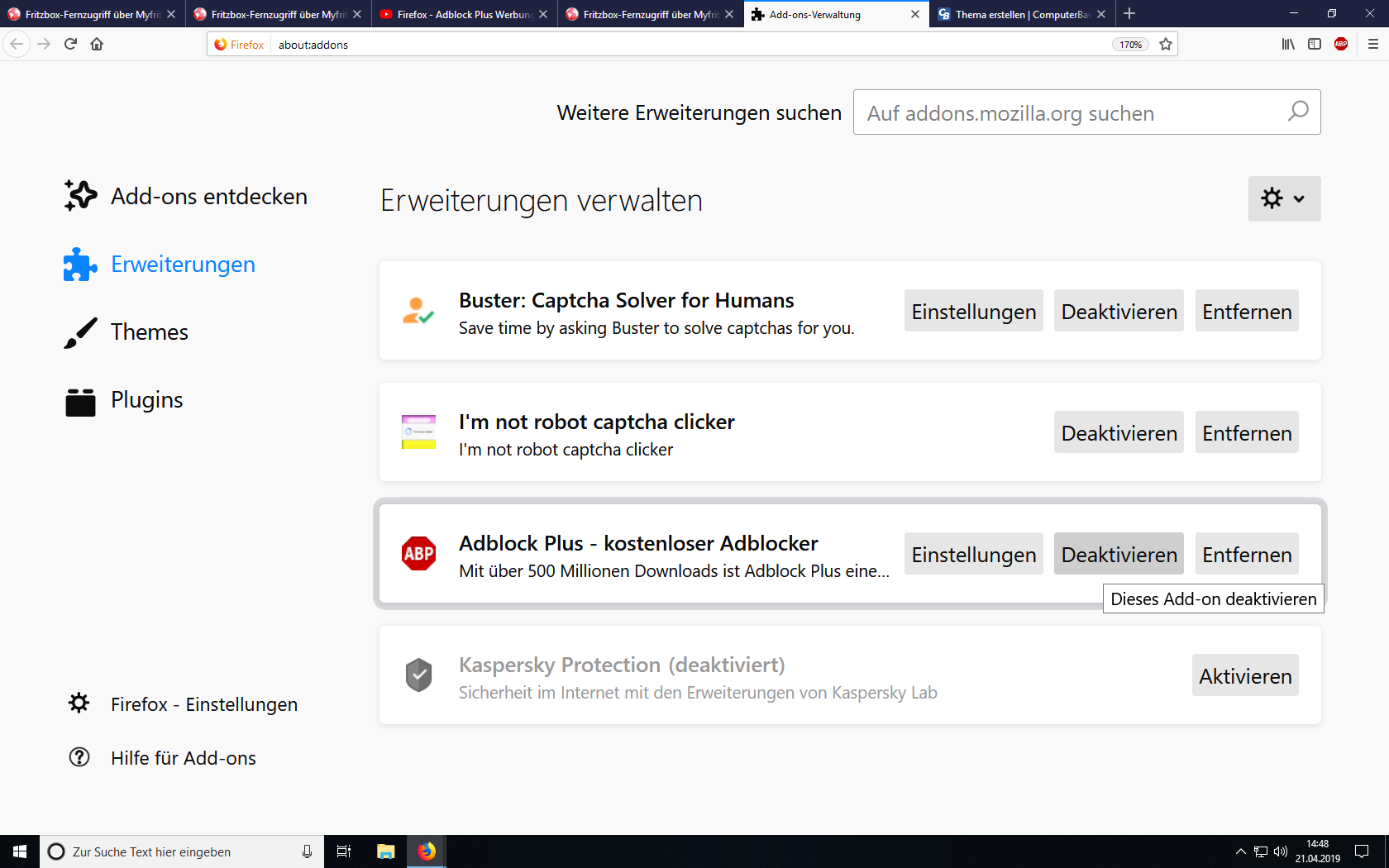Click the Buster captcha solver icon

point(418,311)
